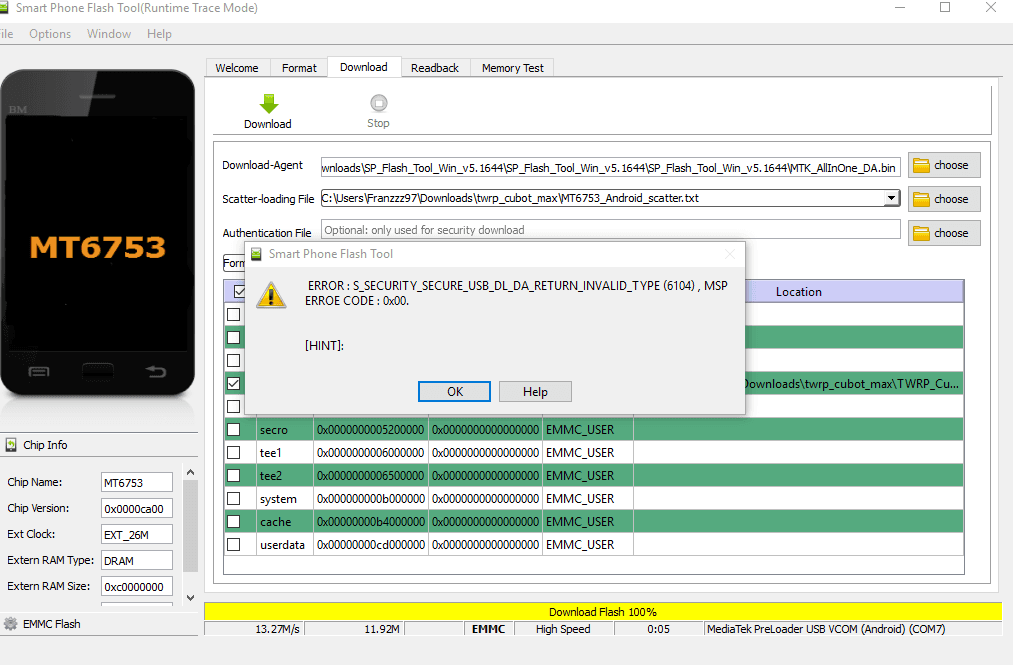Open Help from the error dialog
This screenshot has width=1013, height=665.
tap(535, 392)
